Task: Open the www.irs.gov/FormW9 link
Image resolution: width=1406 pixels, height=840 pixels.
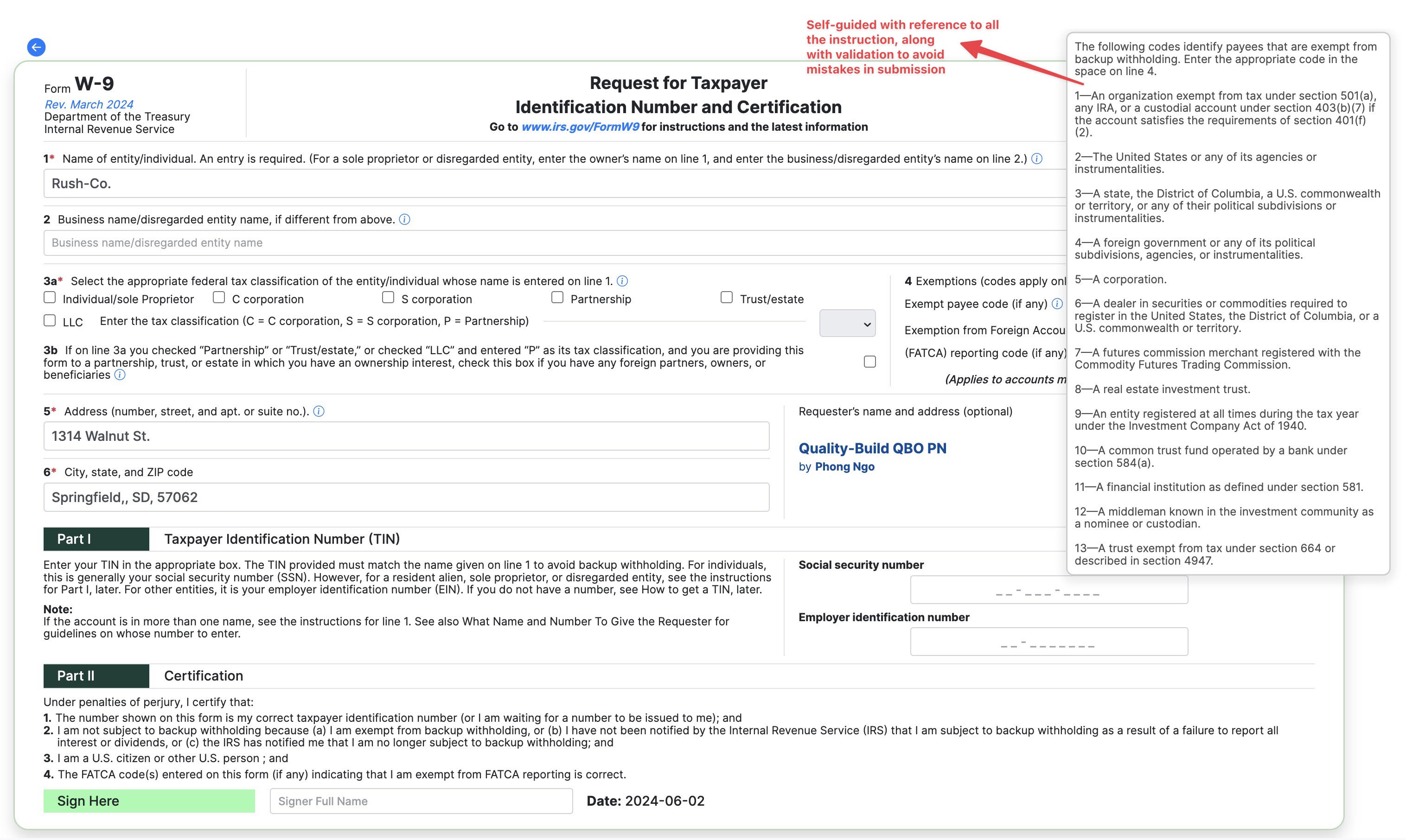Action: tap(580, 127)
